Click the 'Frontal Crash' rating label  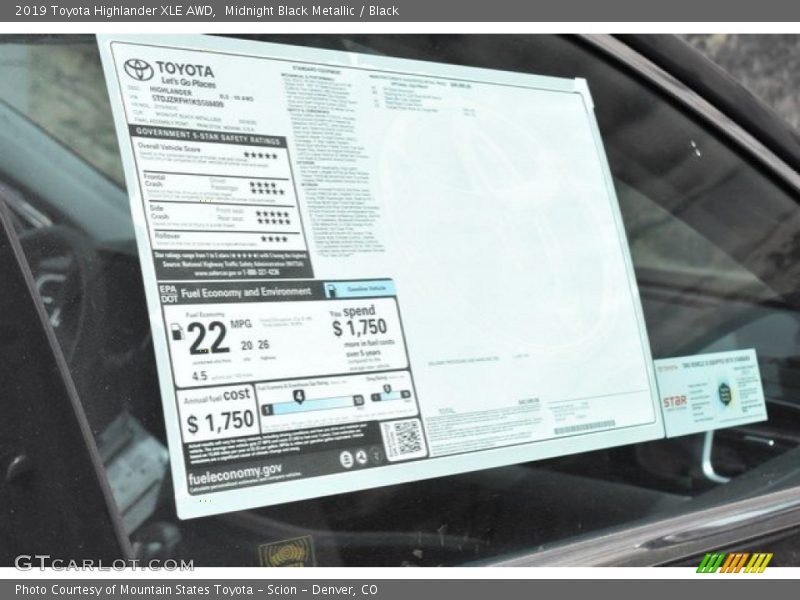click(154, 180)
